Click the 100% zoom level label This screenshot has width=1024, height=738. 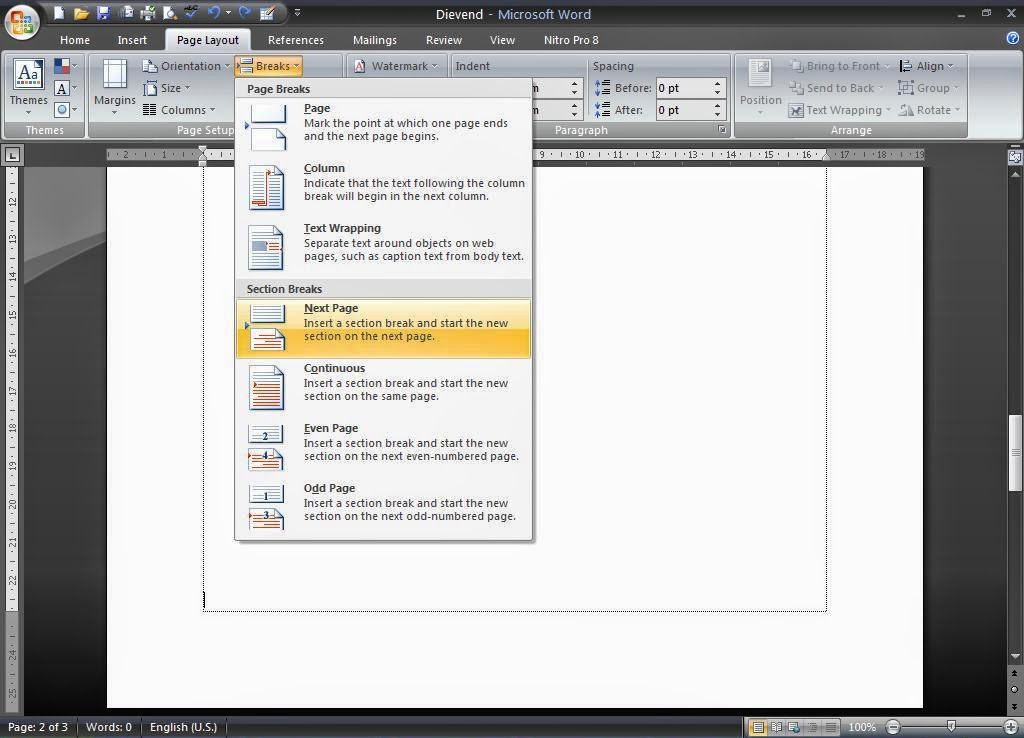point(862,727)
